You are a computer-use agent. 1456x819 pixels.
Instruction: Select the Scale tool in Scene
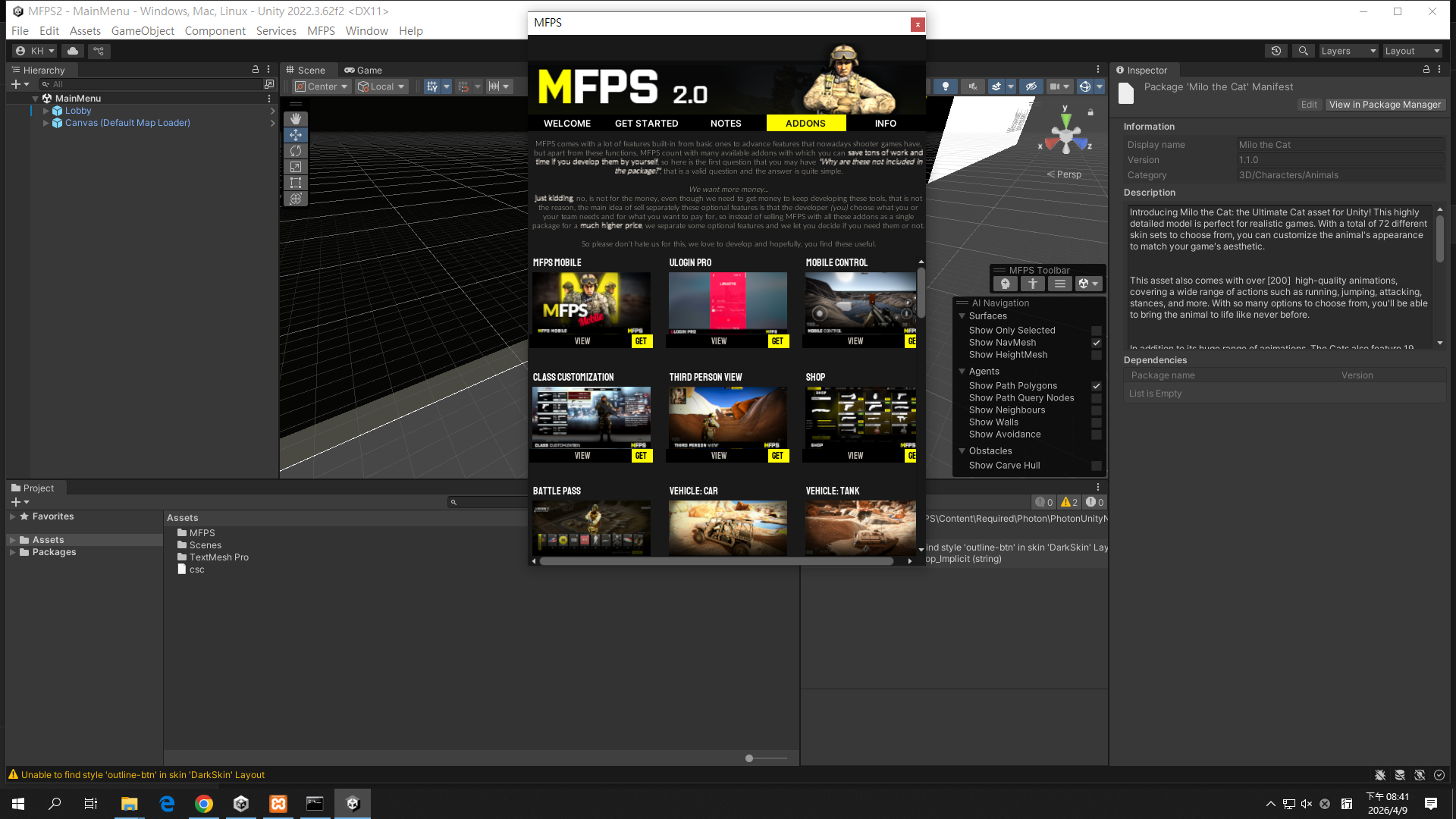point(296,167)
